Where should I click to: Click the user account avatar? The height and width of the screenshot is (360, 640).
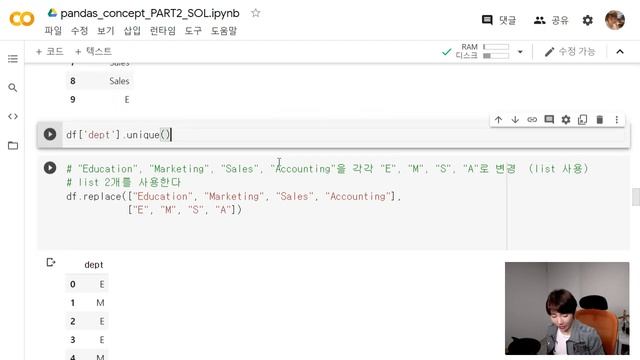[615, 20]
